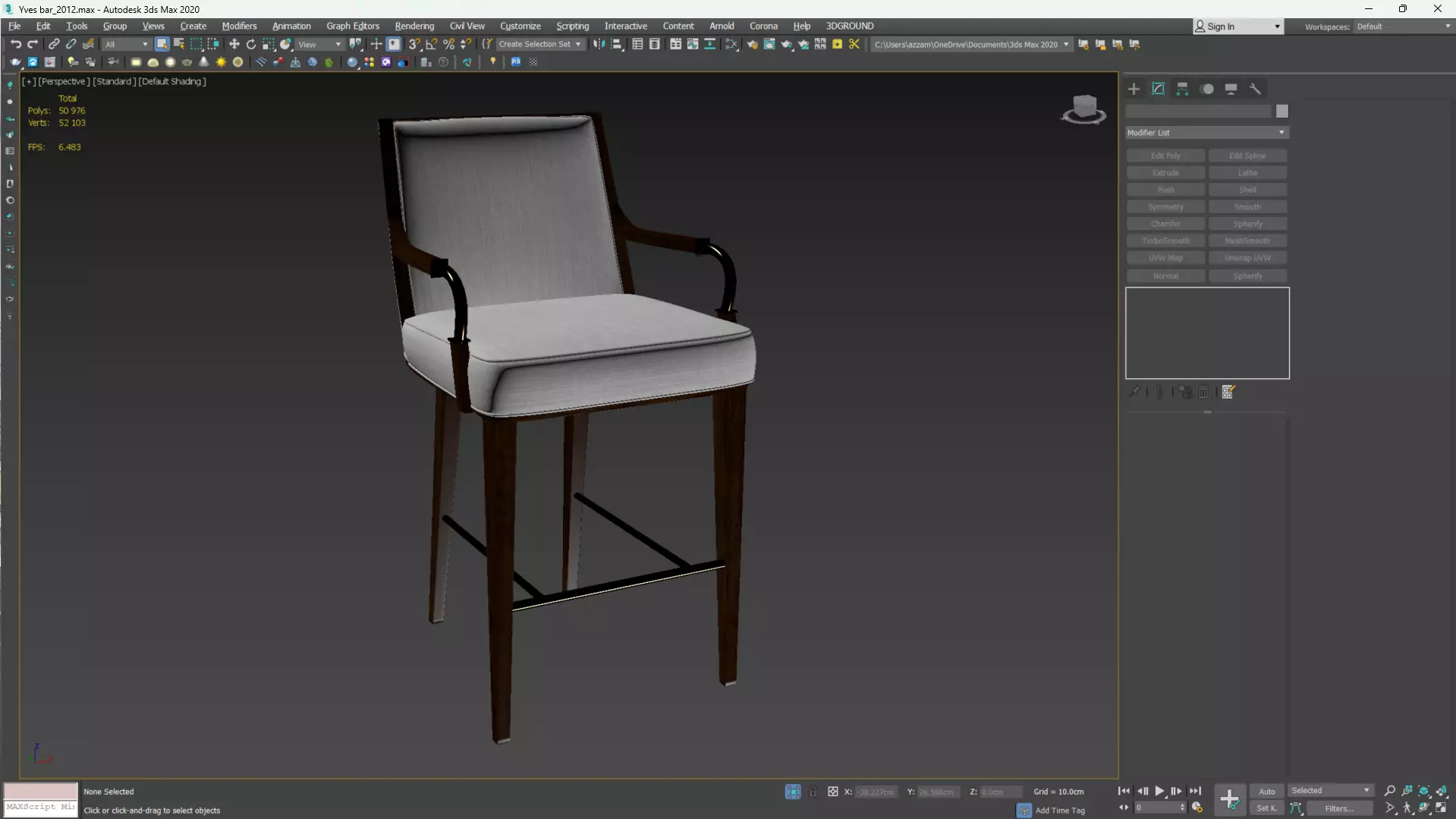Screen dimensions: 1456x819
Task: Open the Create tab plus icon
Action: [1134, 89]
